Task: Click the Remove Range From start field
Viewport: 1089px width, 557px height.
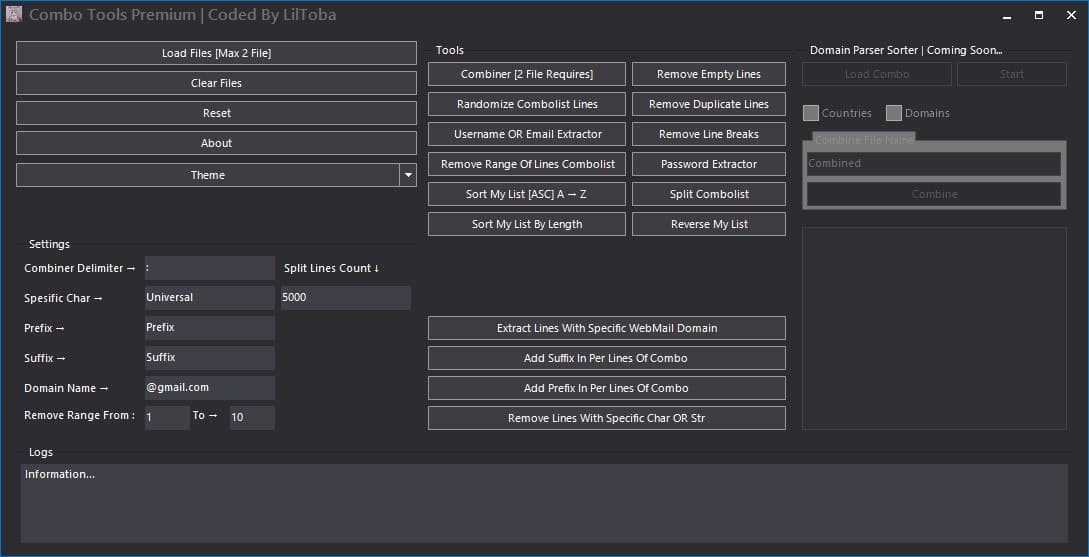Action: pyautogui.click(x=166, y=418)
